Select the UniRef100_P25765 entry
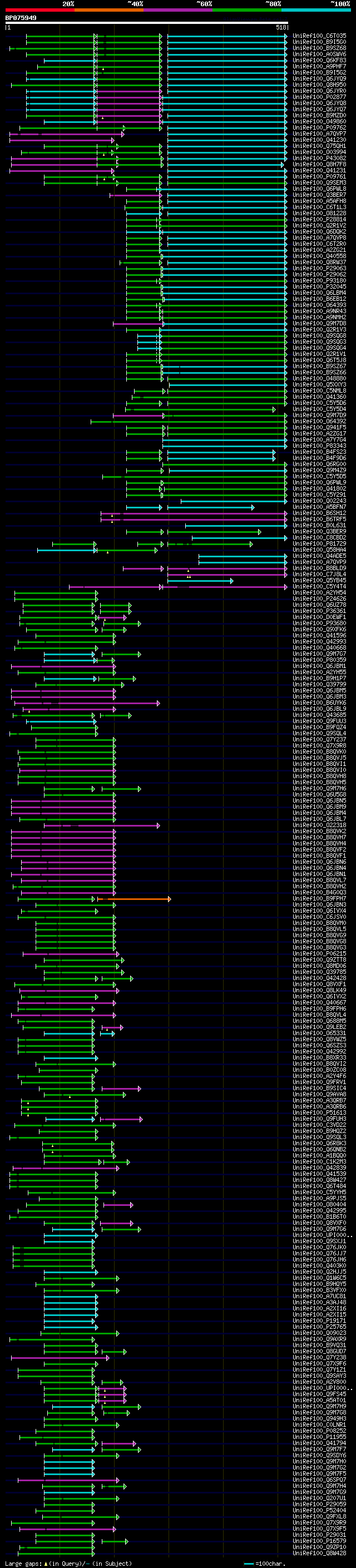Image resolution: width=356 pixels, height=1568 pixels. [319, 1327]
